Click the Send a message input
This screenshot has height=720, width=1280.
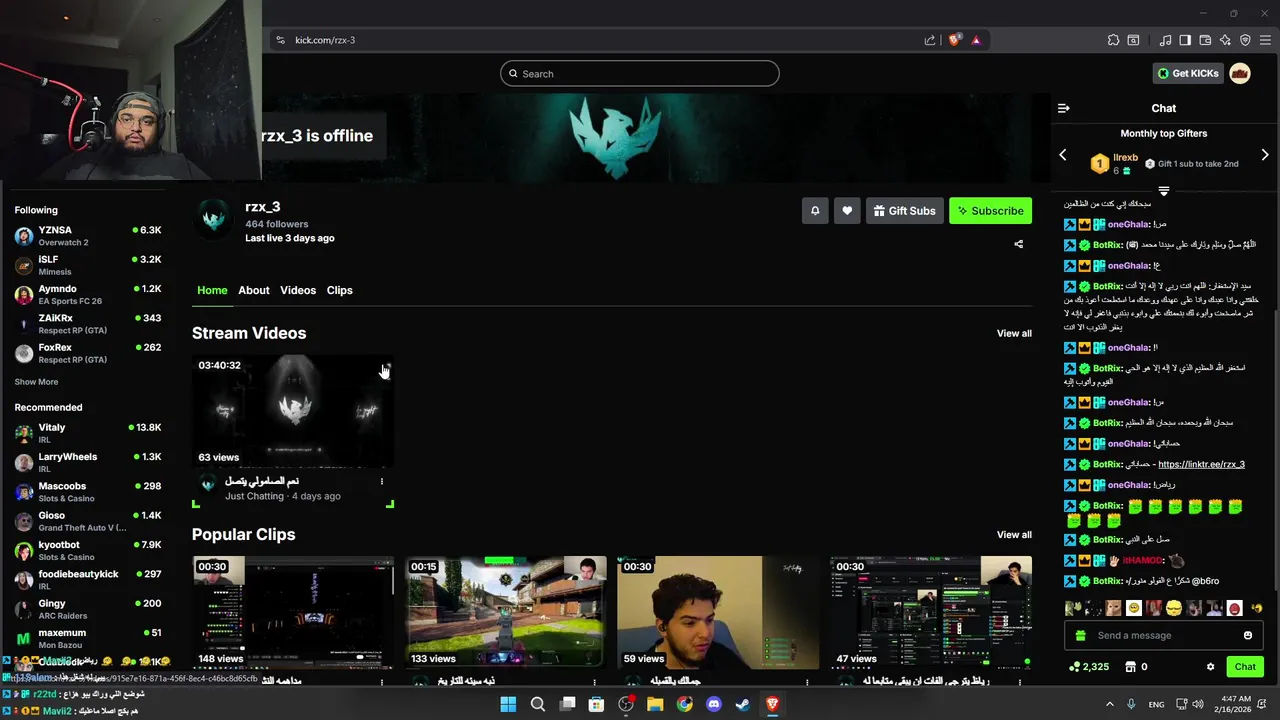[1164, 636]
